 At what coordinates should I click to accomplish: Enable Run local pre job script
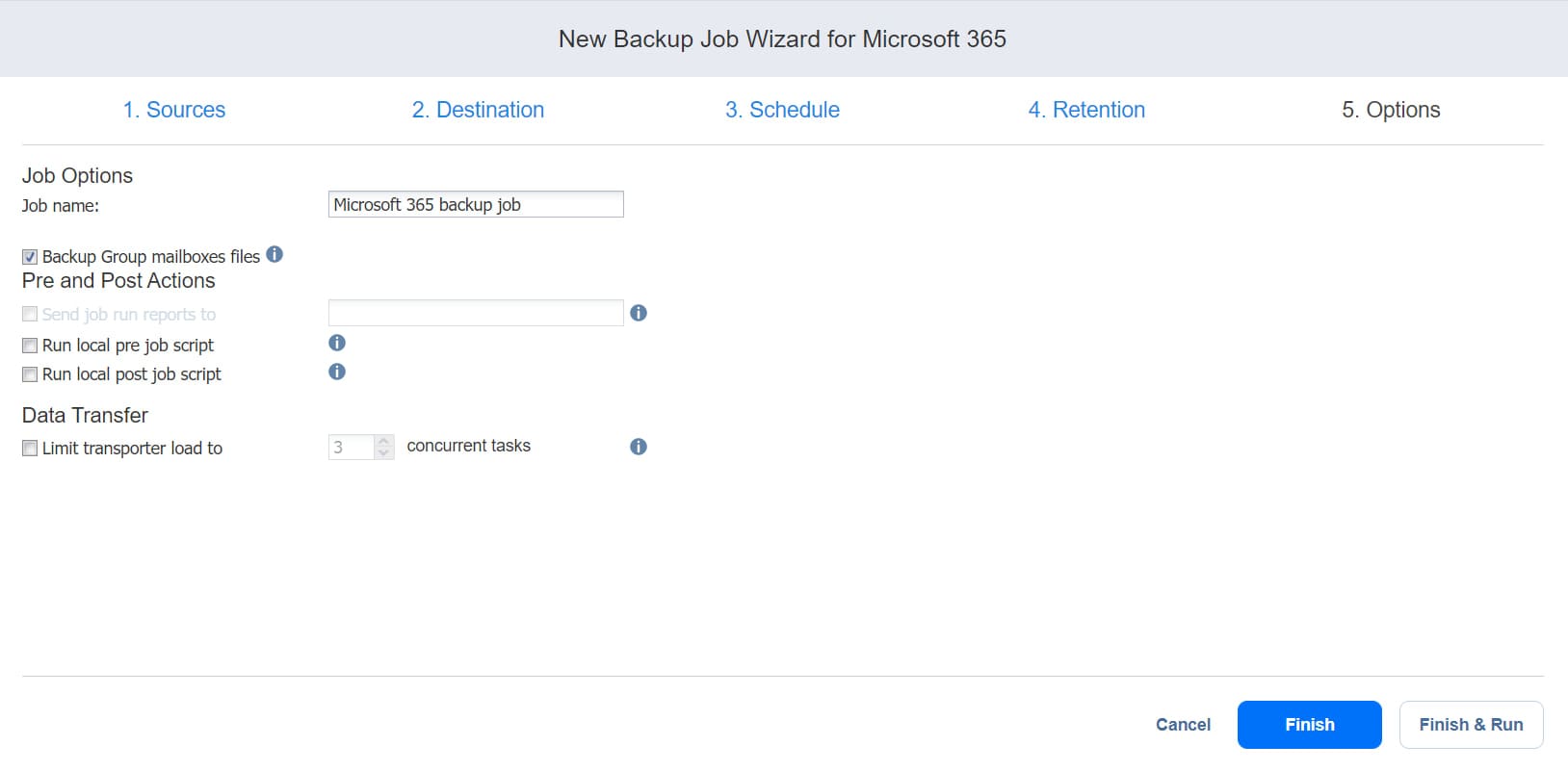pos(30,346)
